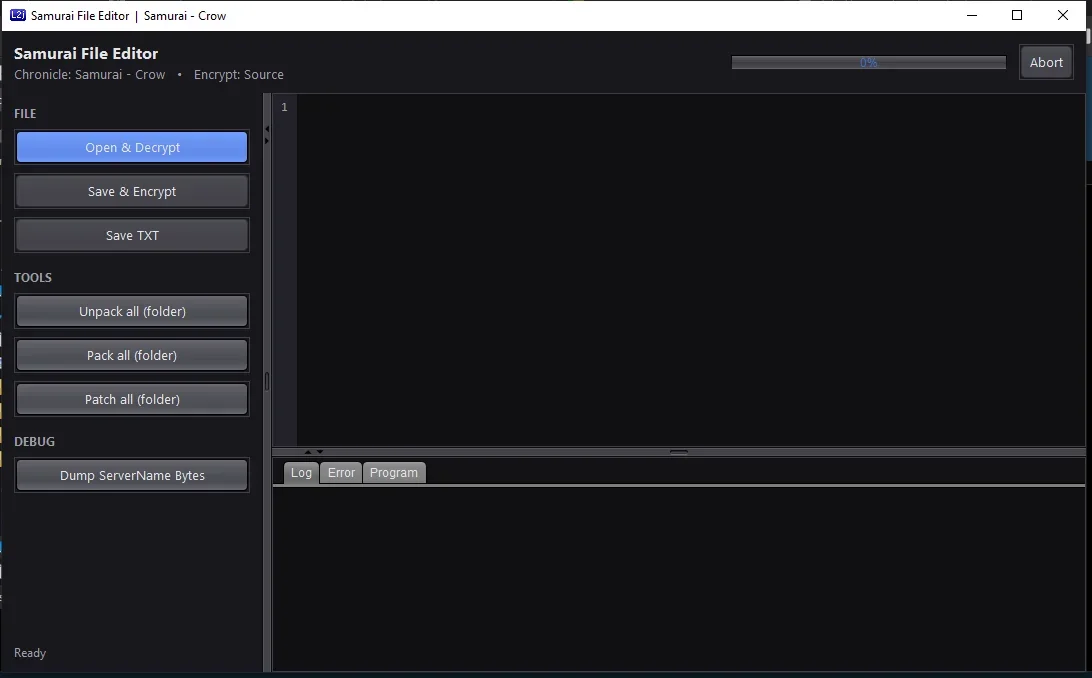1092x678 pixels.
Task: Switch to the Error tab
Action: tap(341, 473)
